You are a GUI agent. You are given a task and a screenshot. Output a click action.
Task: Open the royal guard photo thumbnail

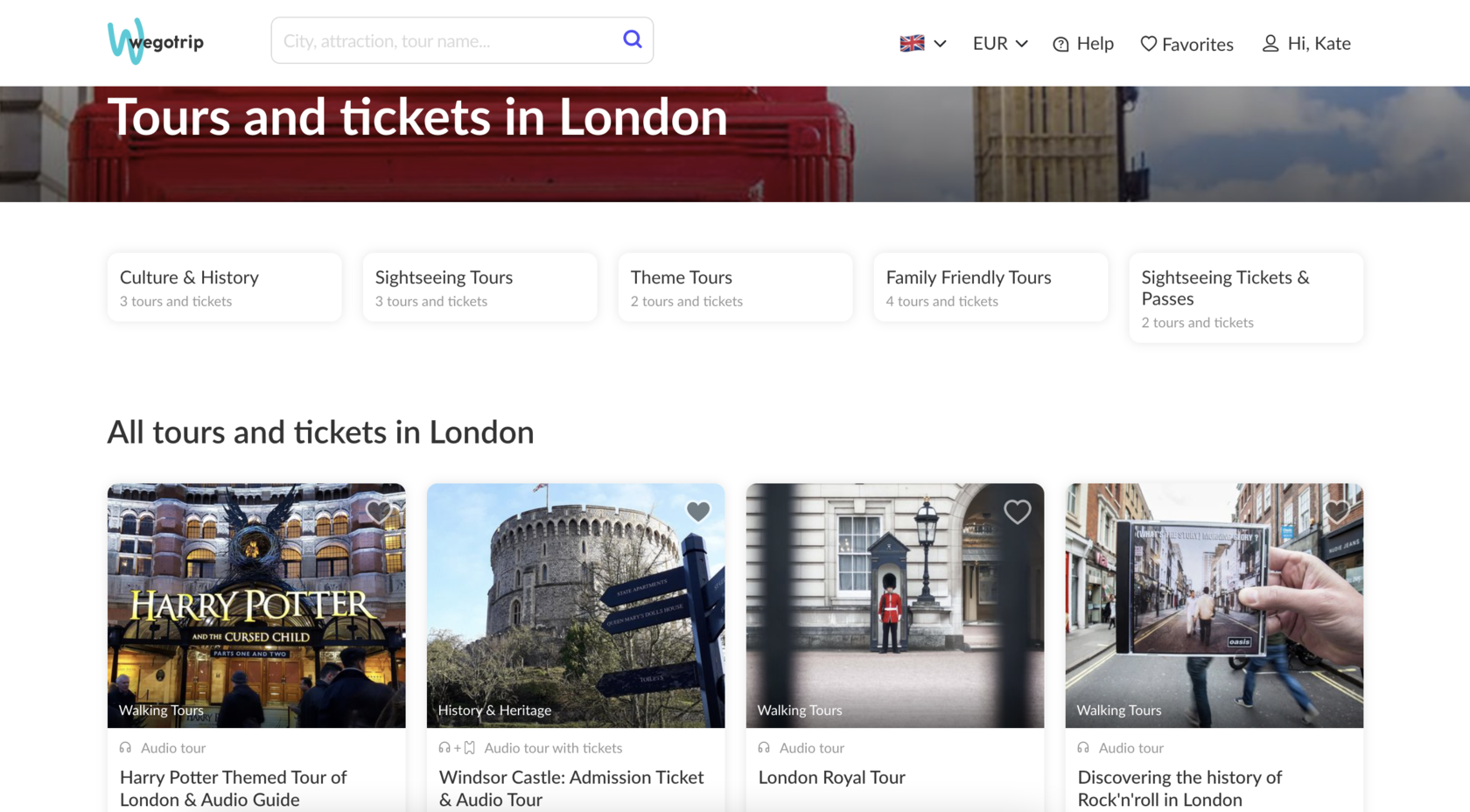[x=895, y=605]
